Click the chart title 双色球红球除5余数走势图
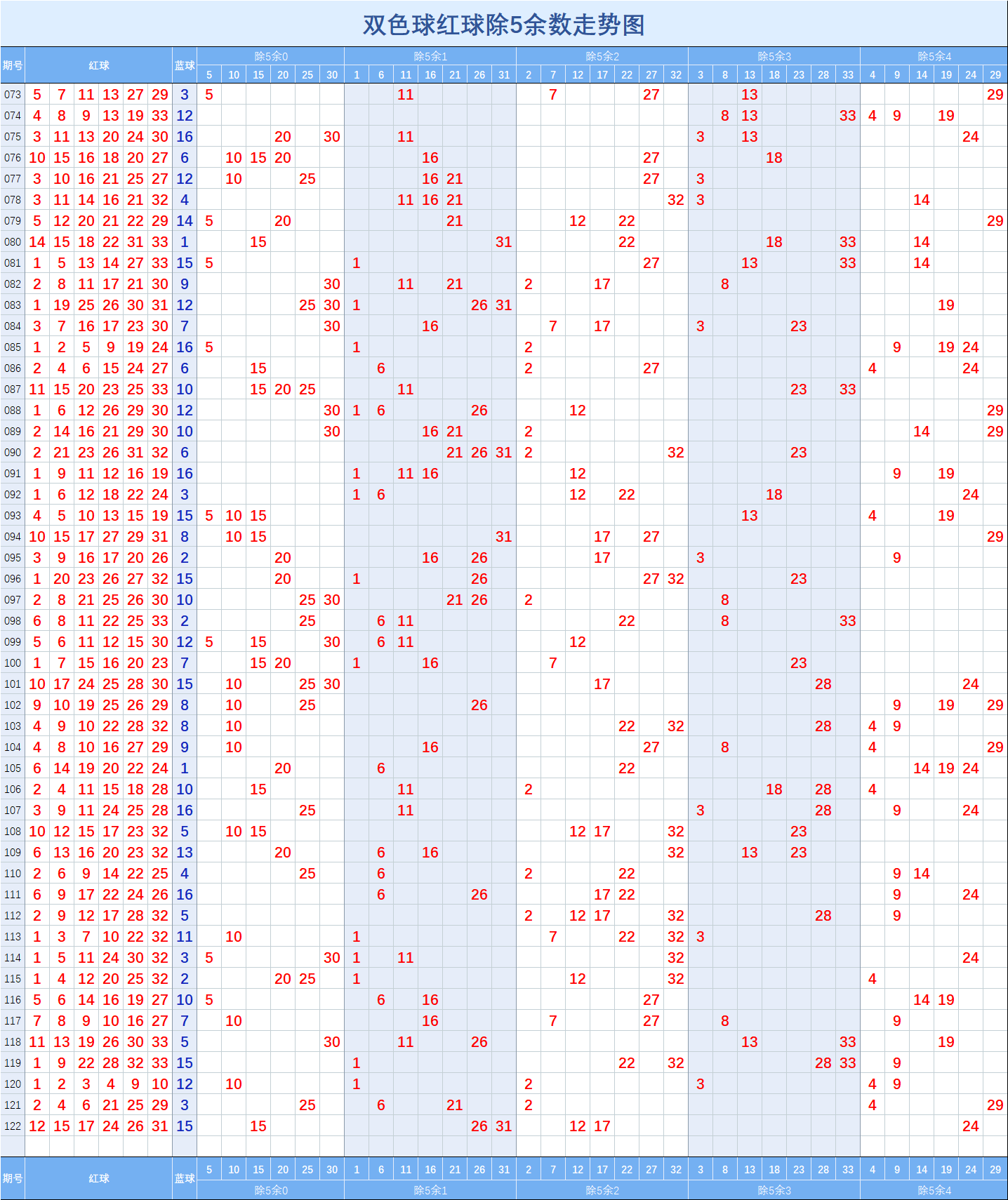This screenshot has width=1008, height=1200. point(503,25)
